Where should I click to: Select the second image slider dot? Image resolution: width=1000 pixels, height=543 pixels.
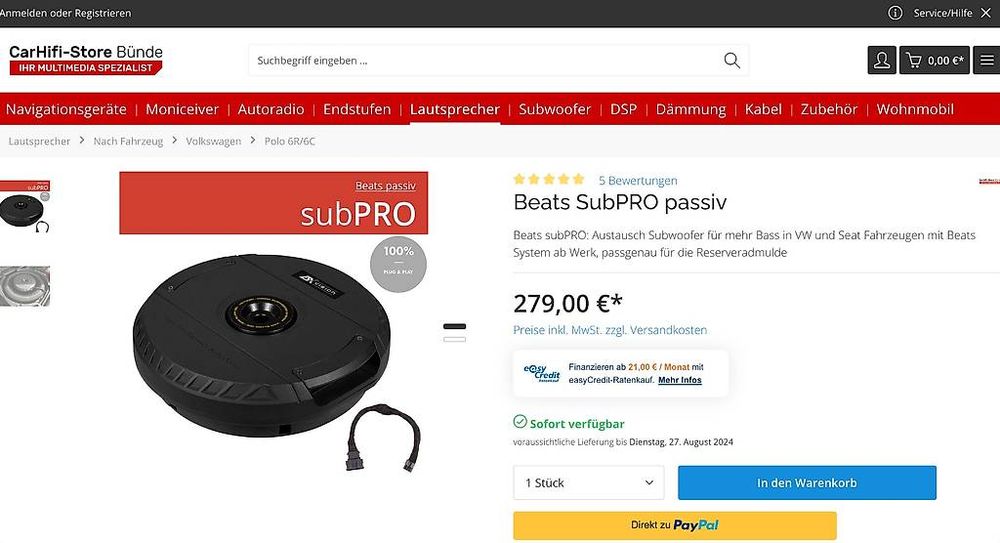tap(454, 339)
